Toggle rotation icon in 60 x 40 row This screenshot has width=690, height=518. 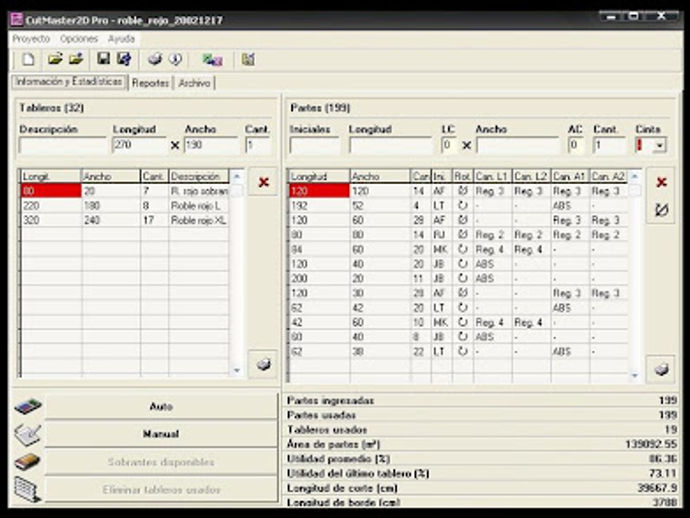pyautogui.click(x=462, y=337)
